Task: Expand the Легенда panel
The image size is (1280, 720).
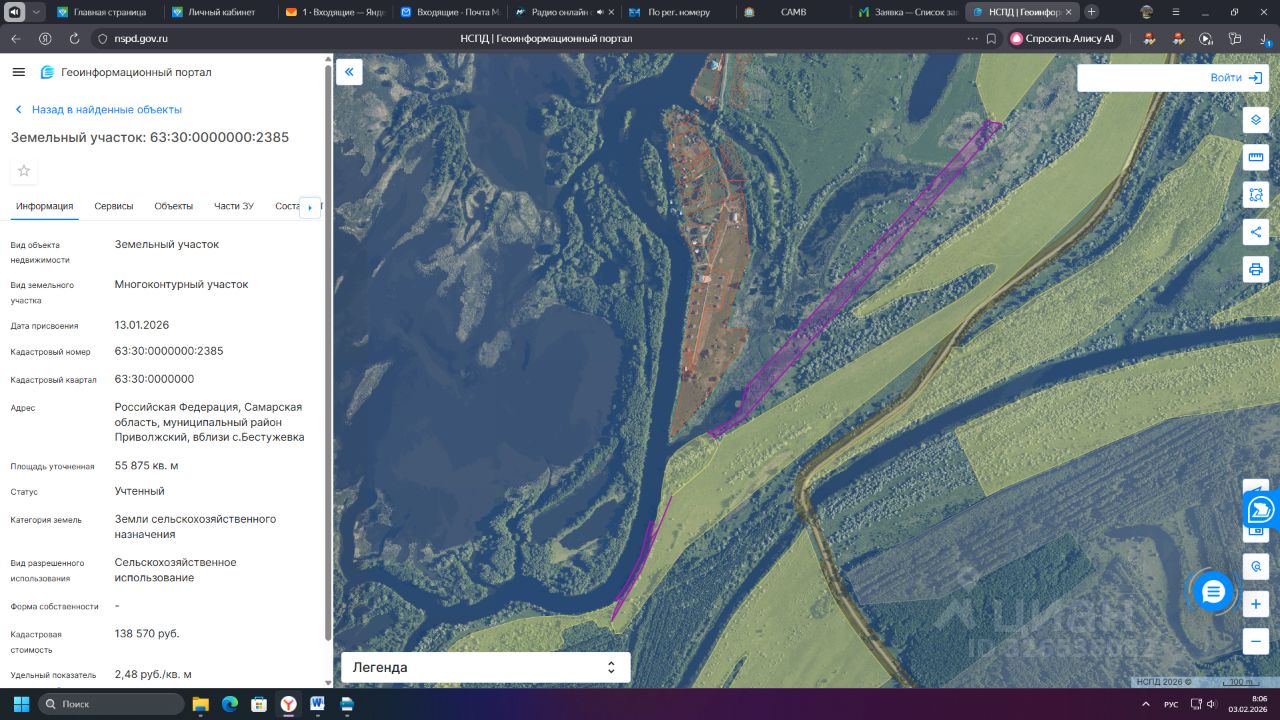Action: coord(486,667)
